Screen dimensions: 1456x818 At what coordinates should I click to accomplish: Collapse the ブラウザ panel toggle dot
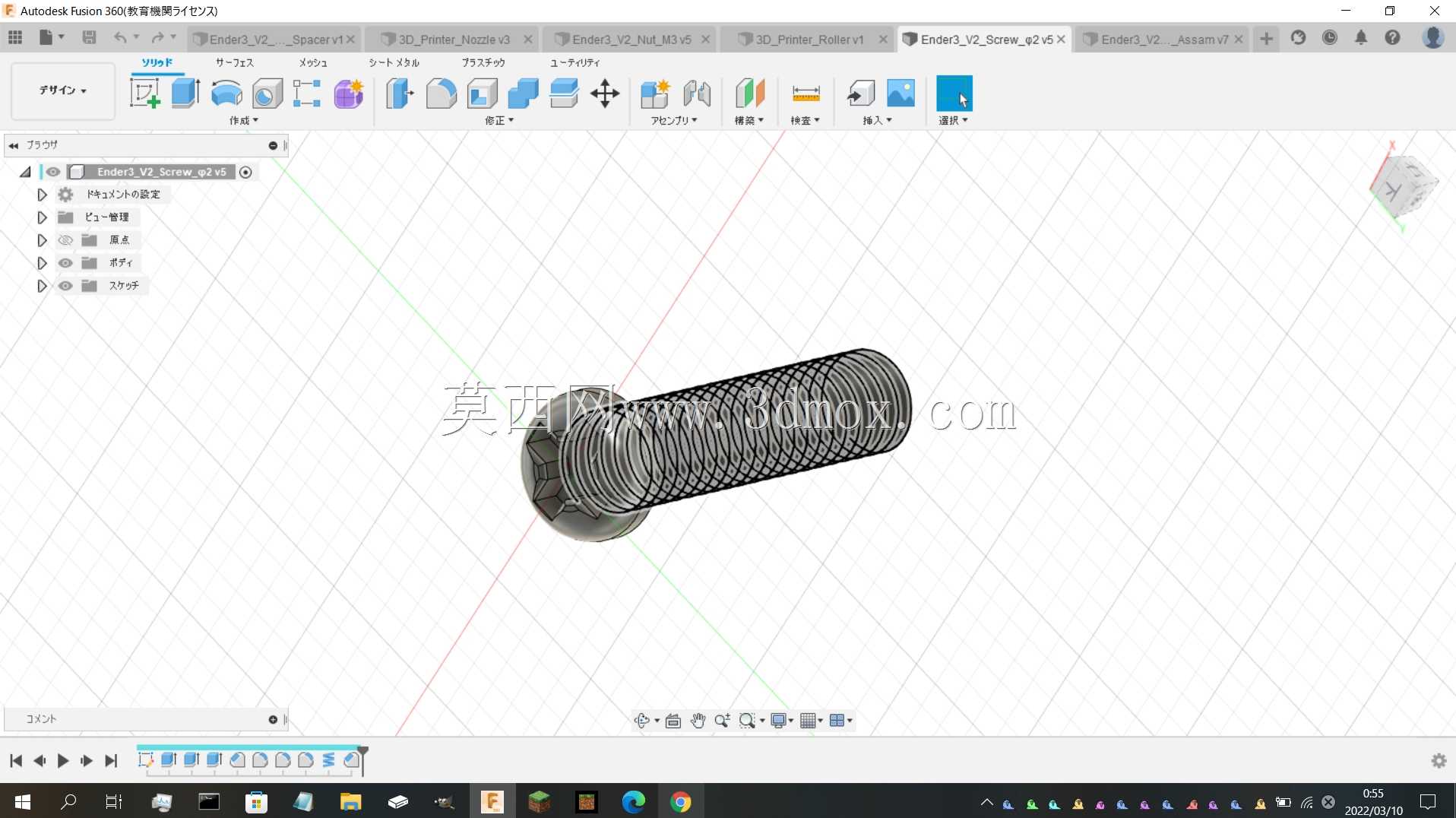coord(273,145)
